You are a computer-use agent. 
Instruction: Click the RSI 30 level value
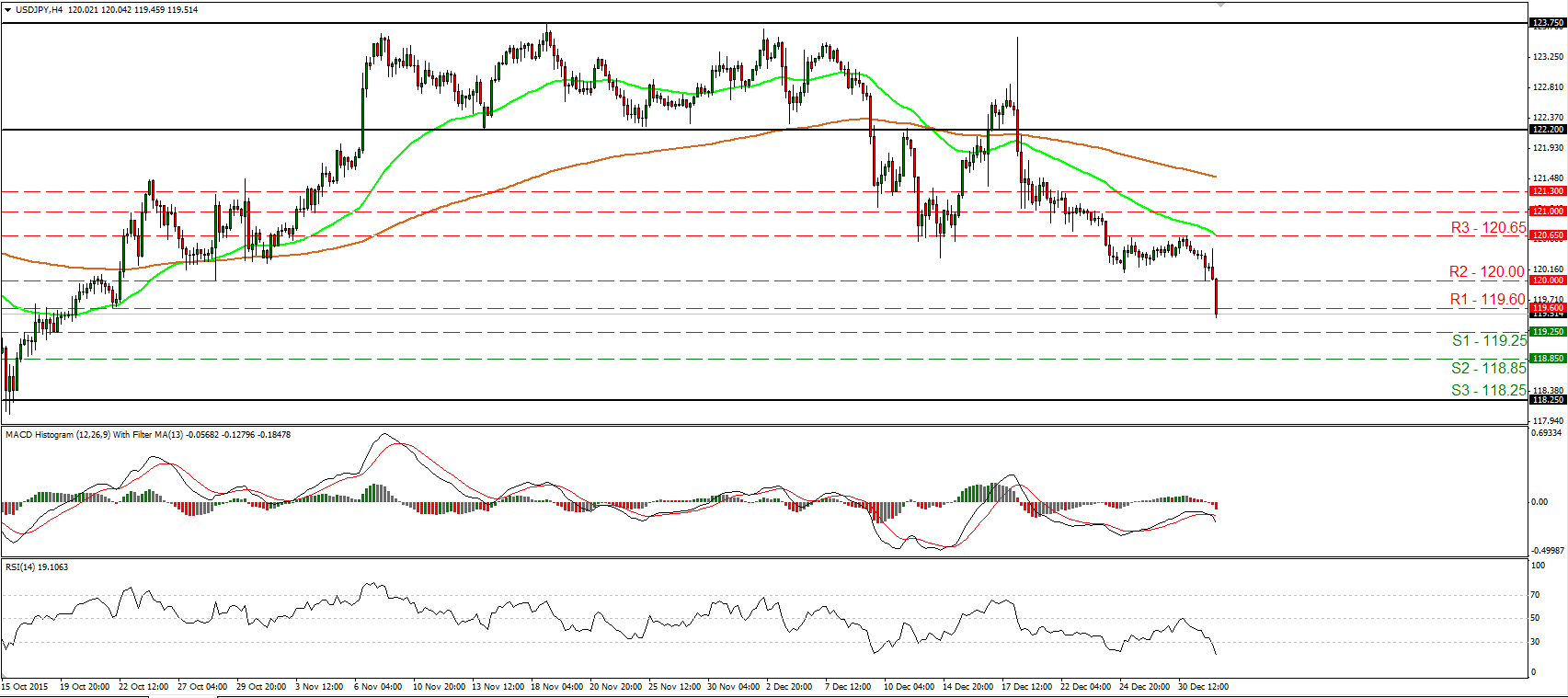click(x=1535, y=642)
